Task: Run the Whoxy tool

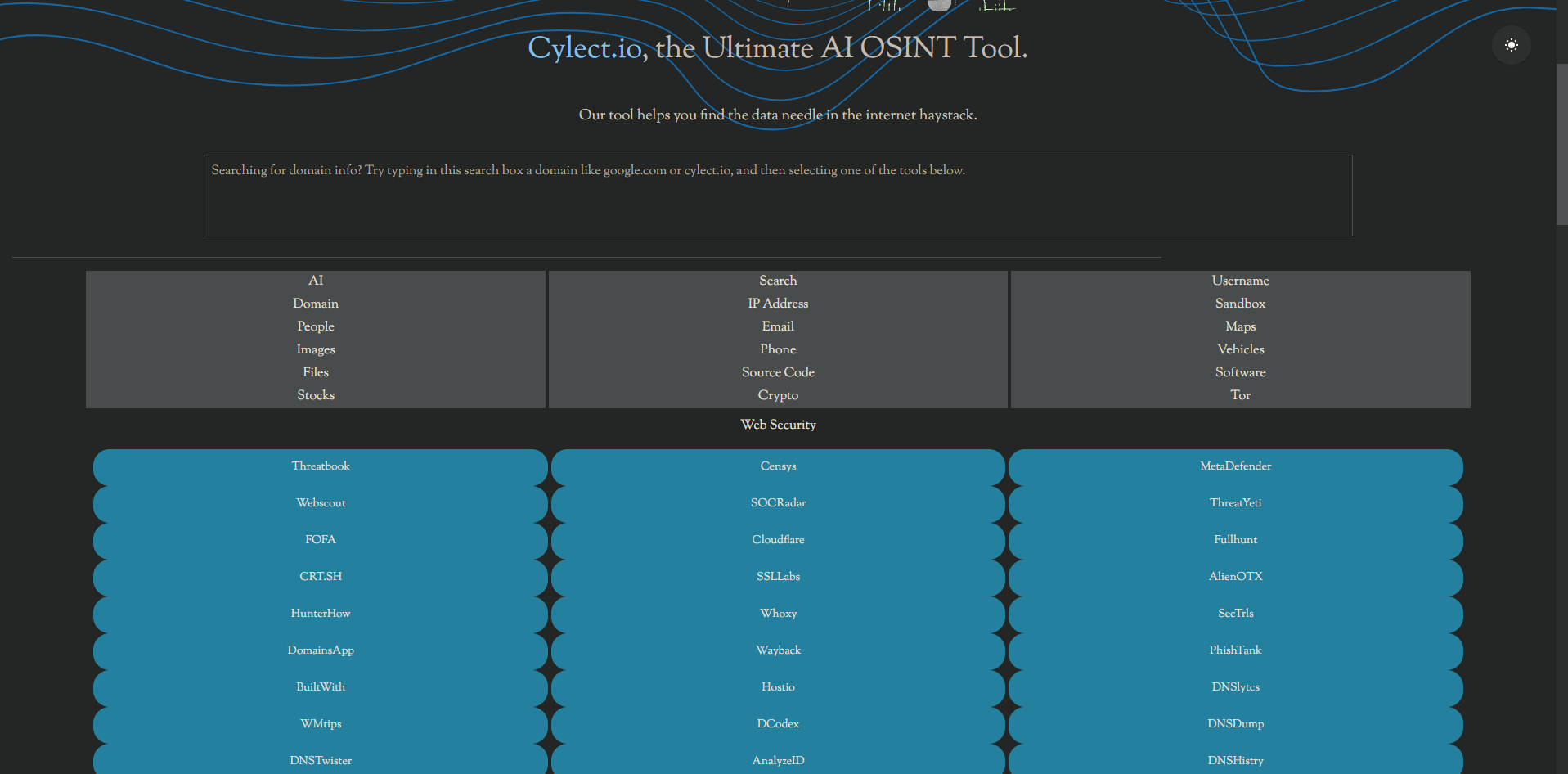Action: click(x=778, y=614)
